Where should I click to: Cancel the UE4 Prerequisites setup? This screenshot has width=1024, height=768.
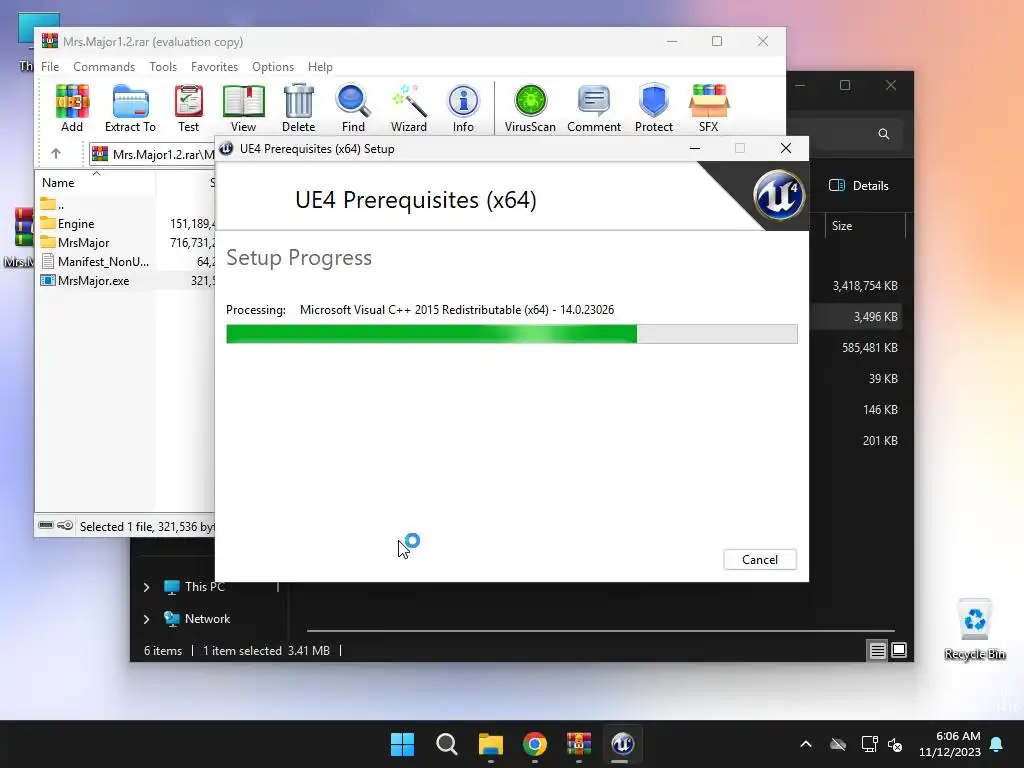point(760,560)
